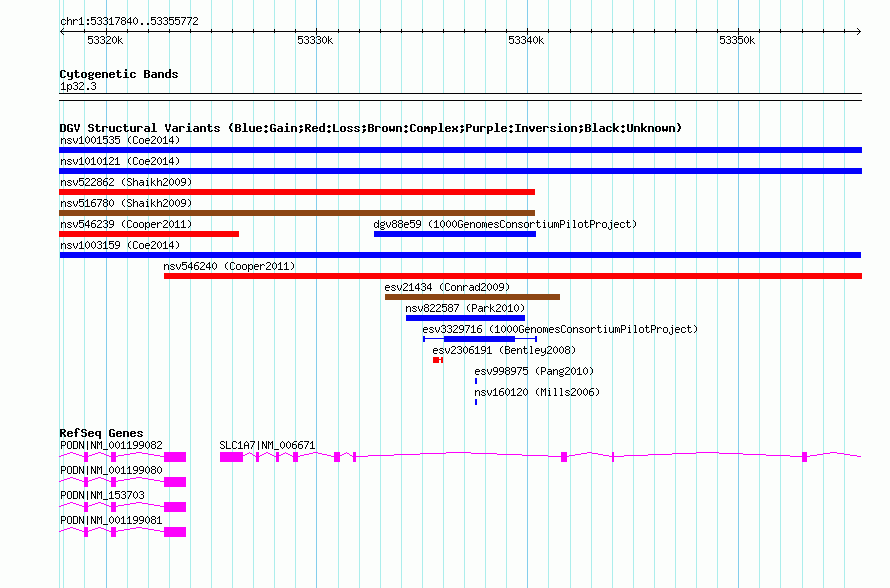Click the nsv1001535 (Coe2014) blue gain bar
Image resolution: width=890 pixels, height=588 pixels.
(x=460, y=150)
